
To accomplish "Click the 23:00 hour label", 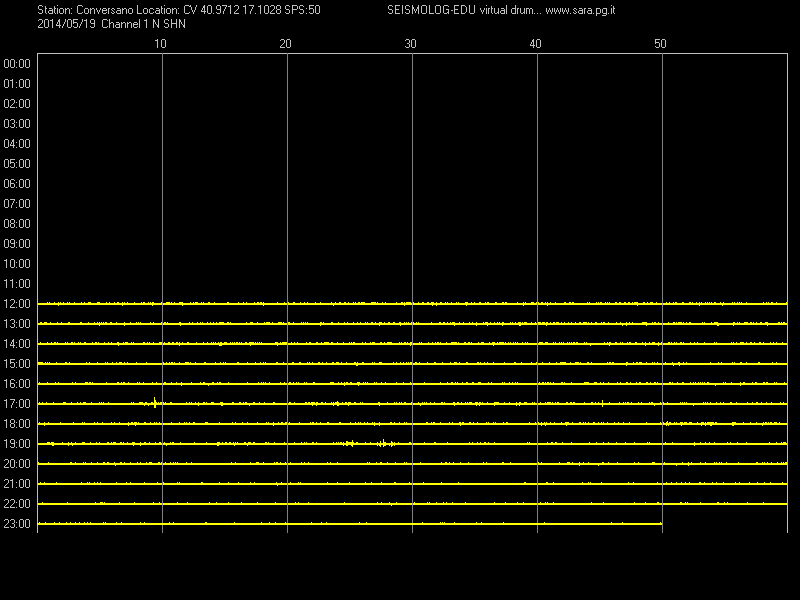I will [x=17, y=523].
